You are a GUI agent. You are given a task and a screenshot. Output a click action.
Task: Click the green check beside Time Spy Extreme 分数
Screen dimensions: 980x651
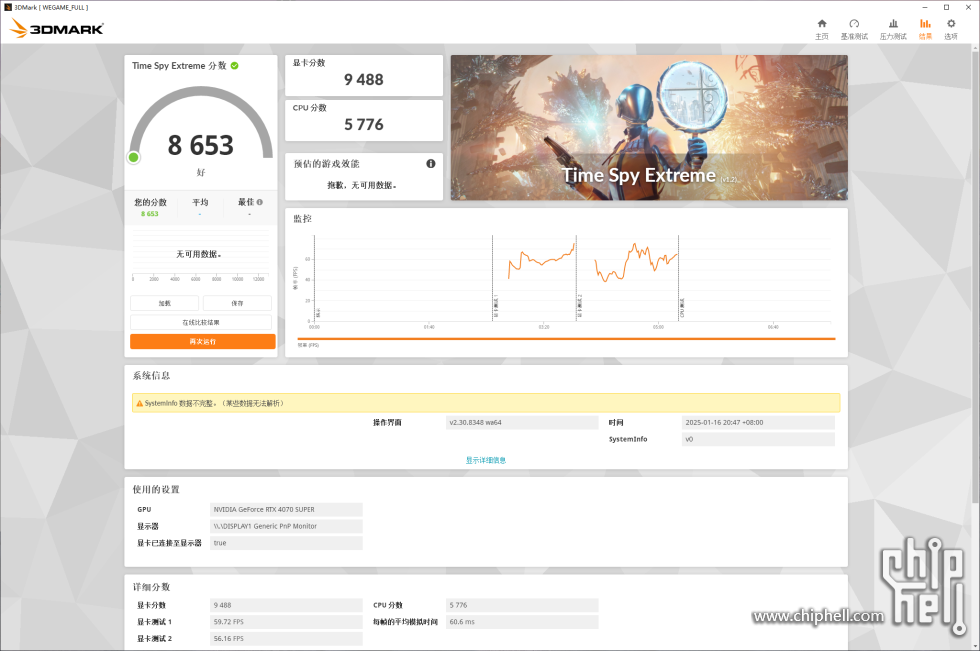[234, 66]
